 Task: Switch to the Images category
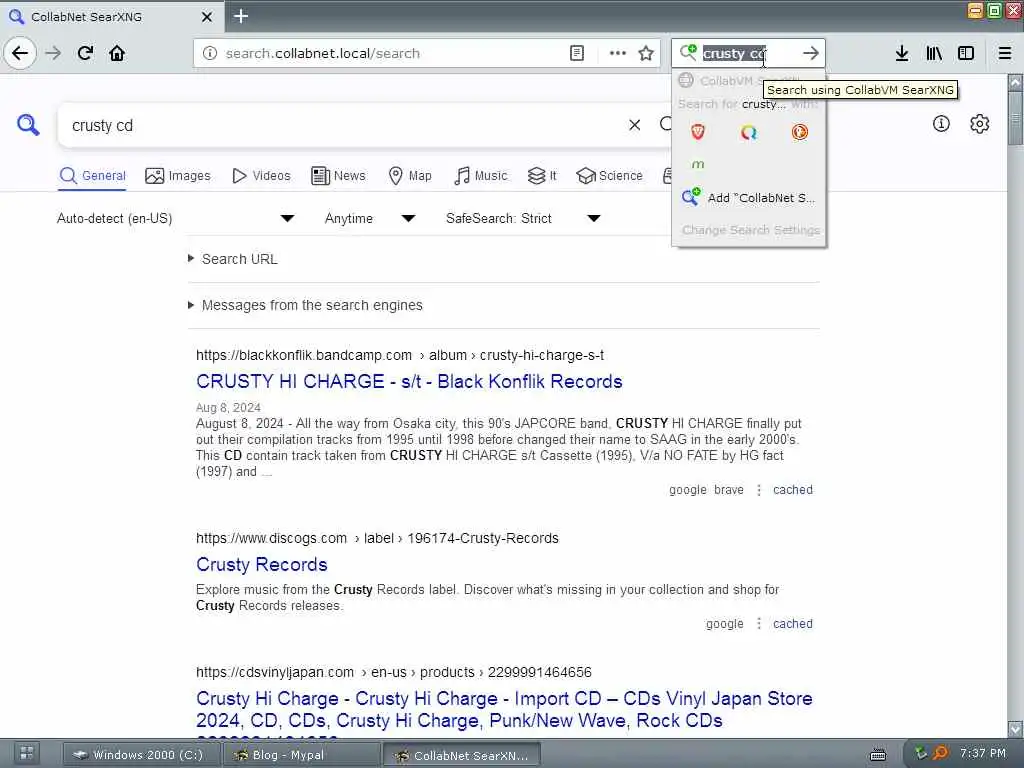(x=178, y=176)
